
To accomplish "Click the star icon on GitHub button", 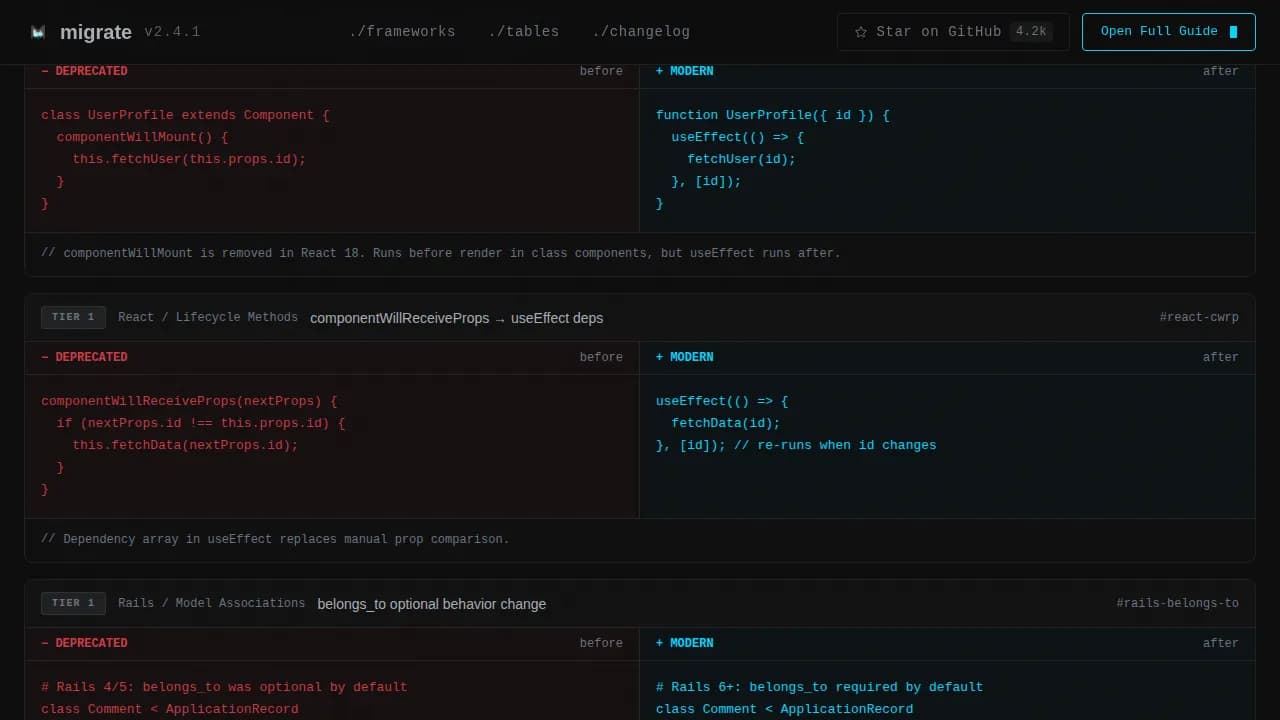I will coord(860,32).
